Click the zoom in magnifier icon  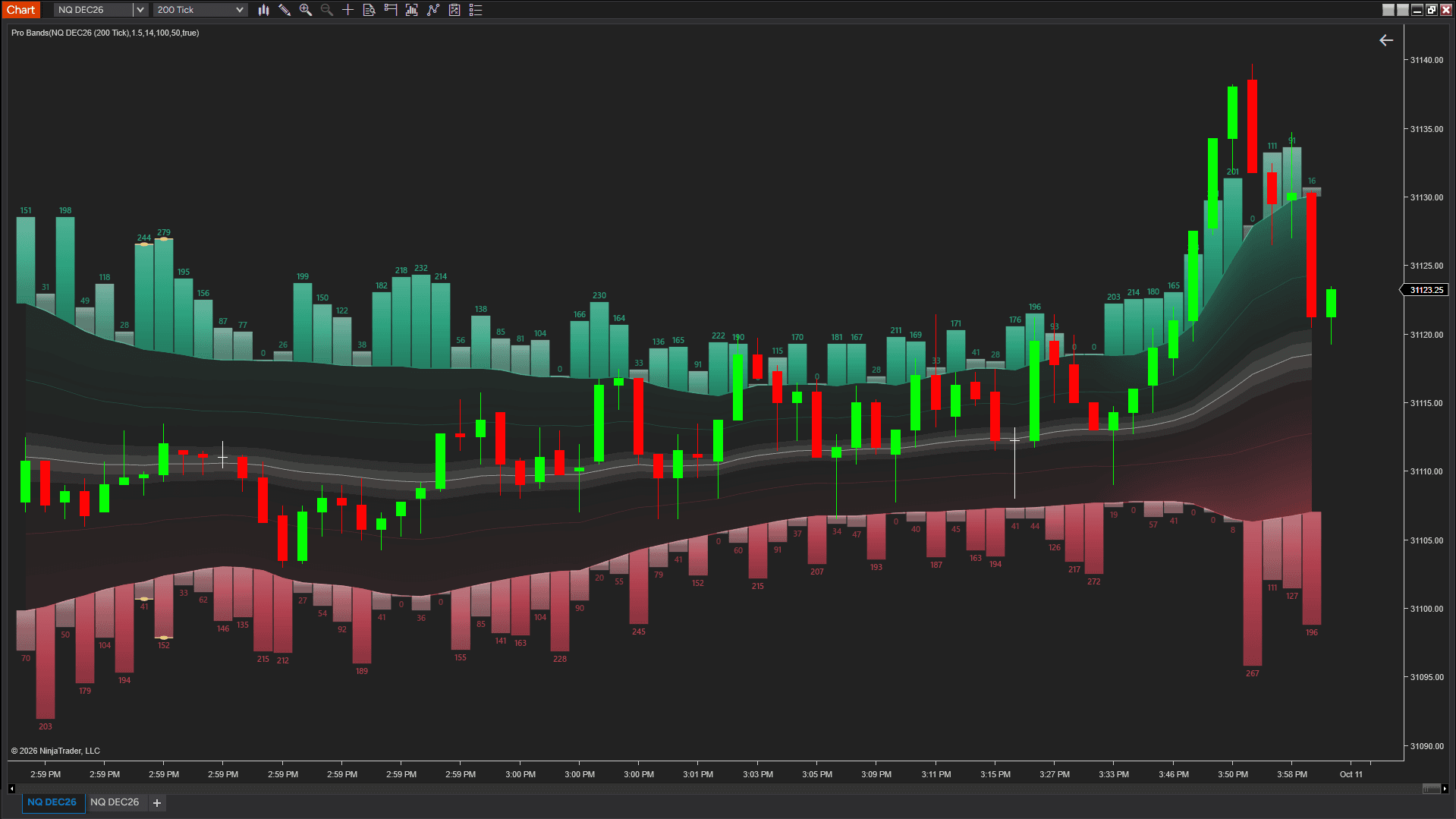pos(306,10)
